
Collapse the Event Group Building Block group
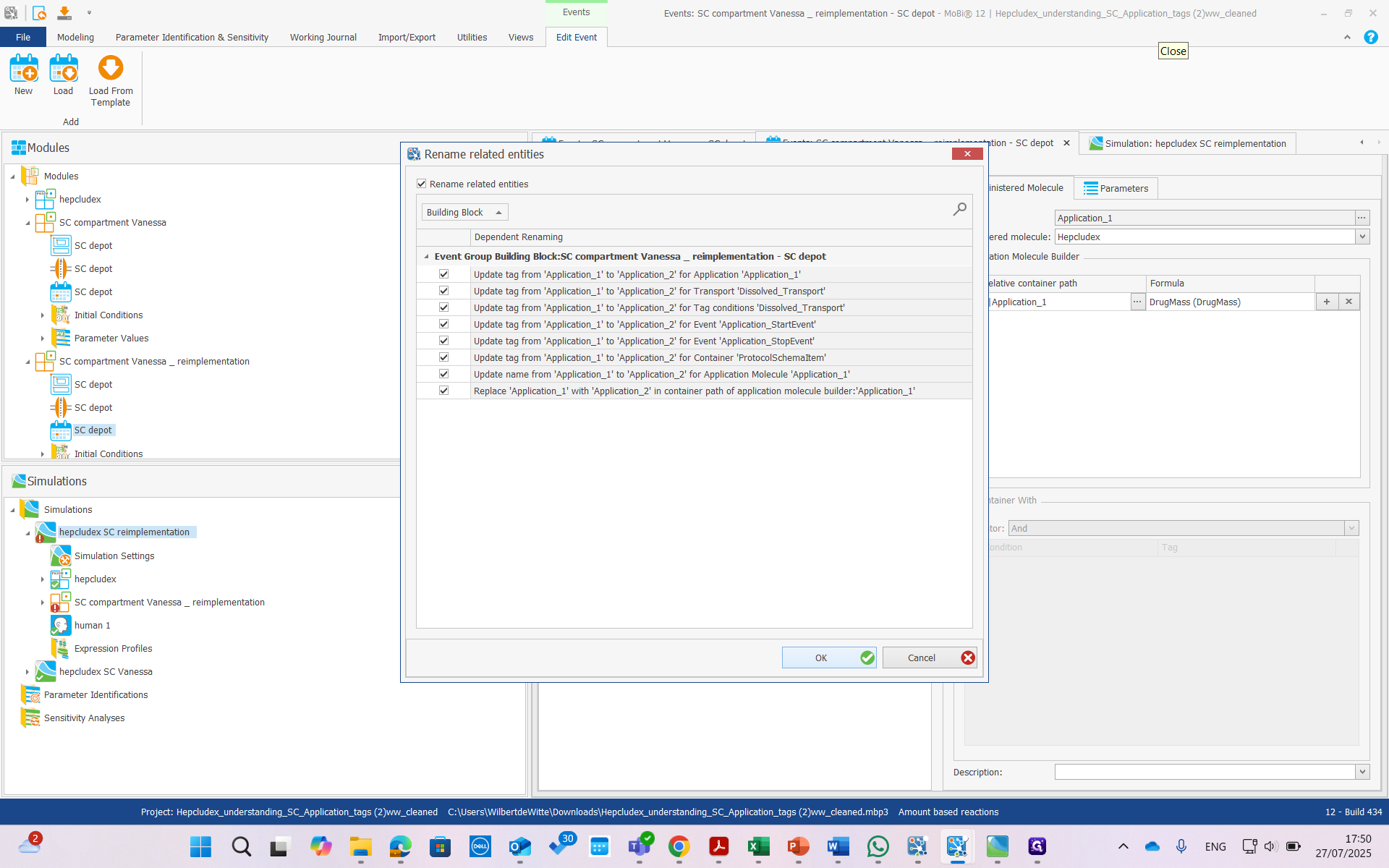[x=426, y=257]
